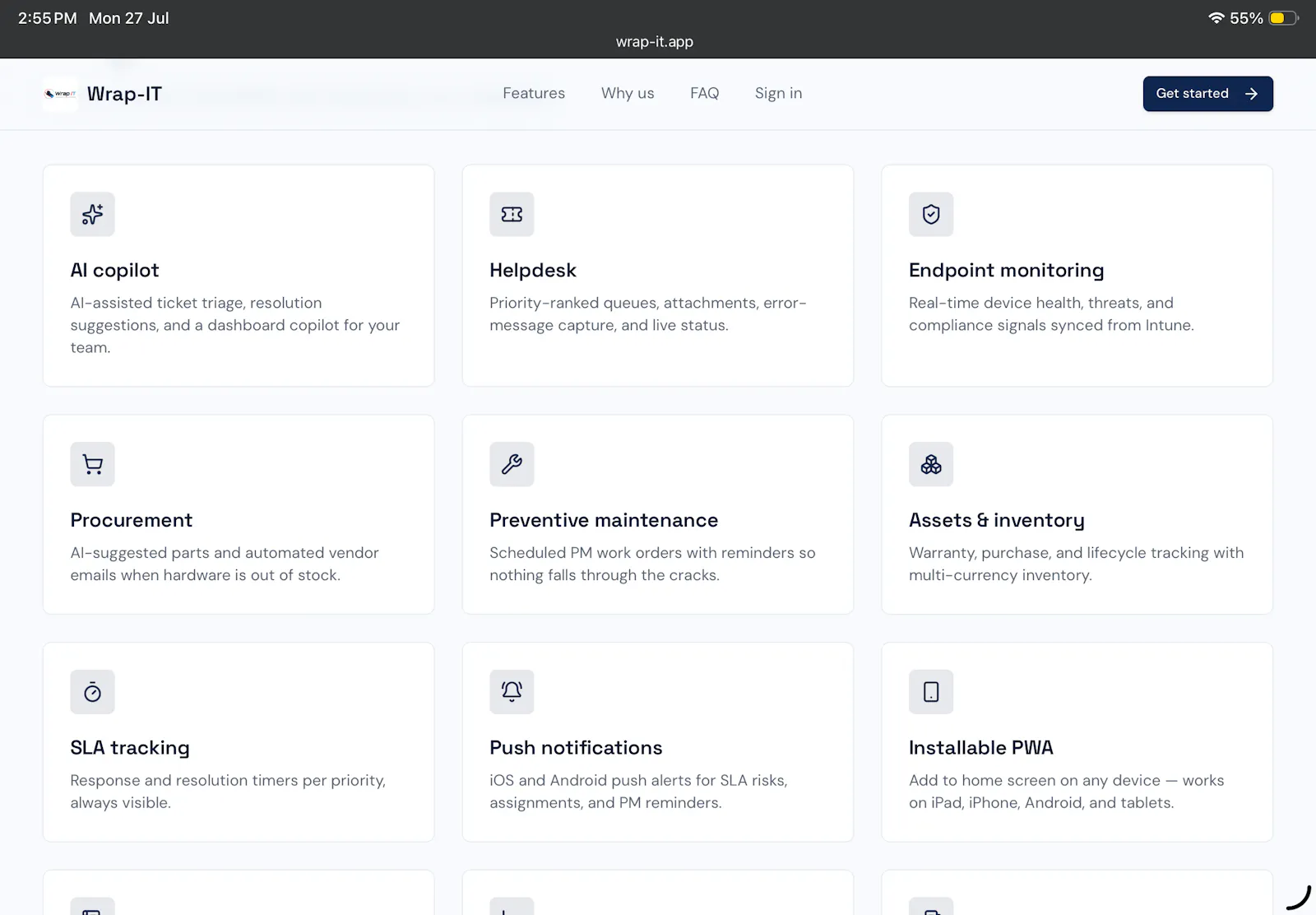
Task: Click the 'iOS and Android push alerts' description
Action: tap(638, 791)
